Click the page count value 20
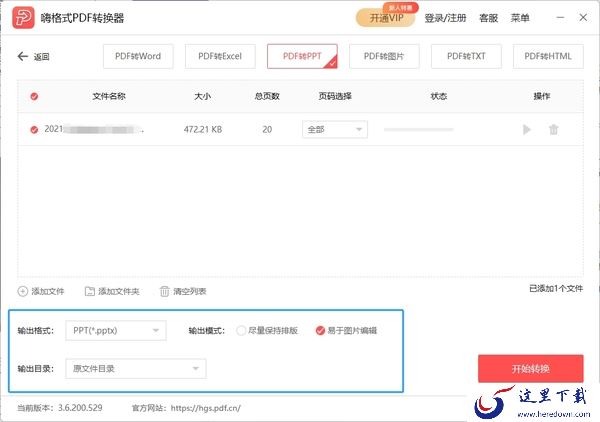The image size is (600, 422). (267, 130)
